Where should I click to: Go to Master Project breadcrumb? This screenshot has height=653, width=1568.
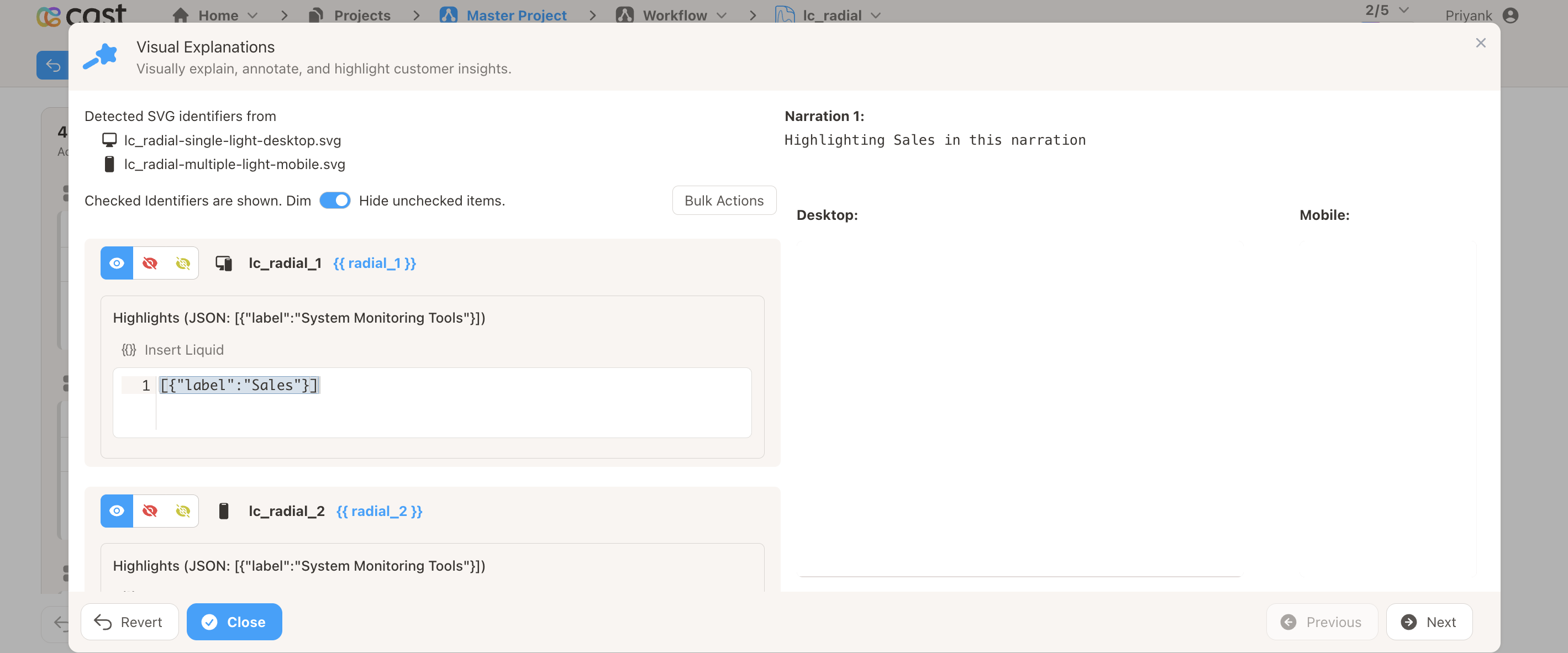tap(515, 15)
